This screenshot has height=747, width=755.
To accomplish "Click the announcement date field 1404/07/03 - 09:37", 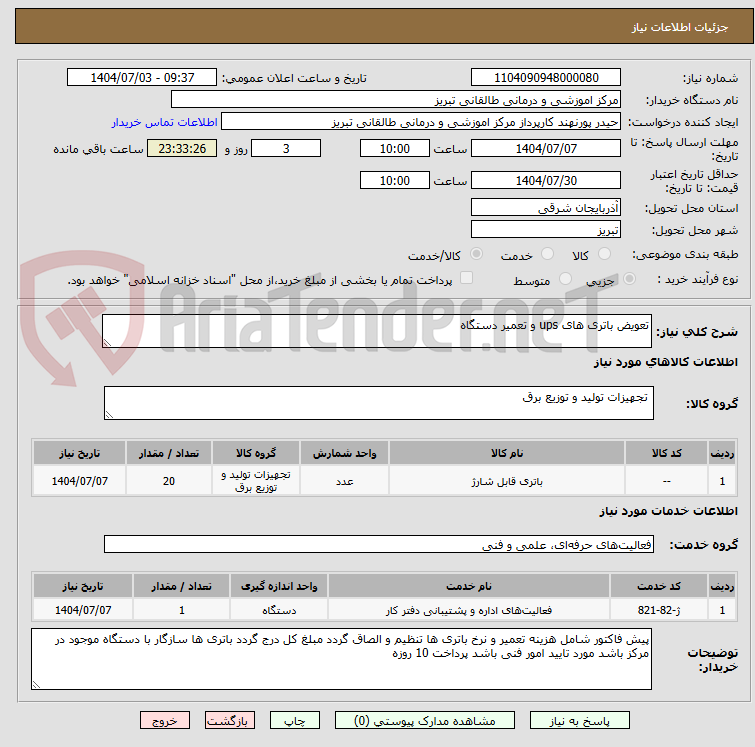I will 142,78.
